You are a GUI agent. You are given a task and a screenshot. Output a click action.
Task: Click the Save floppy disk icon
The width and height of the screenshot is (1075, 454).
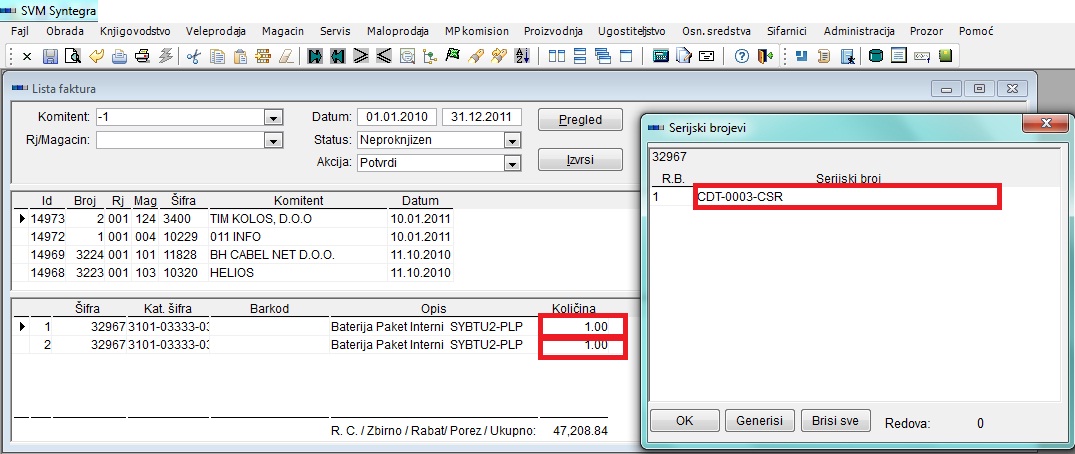(x=47, y=56)
